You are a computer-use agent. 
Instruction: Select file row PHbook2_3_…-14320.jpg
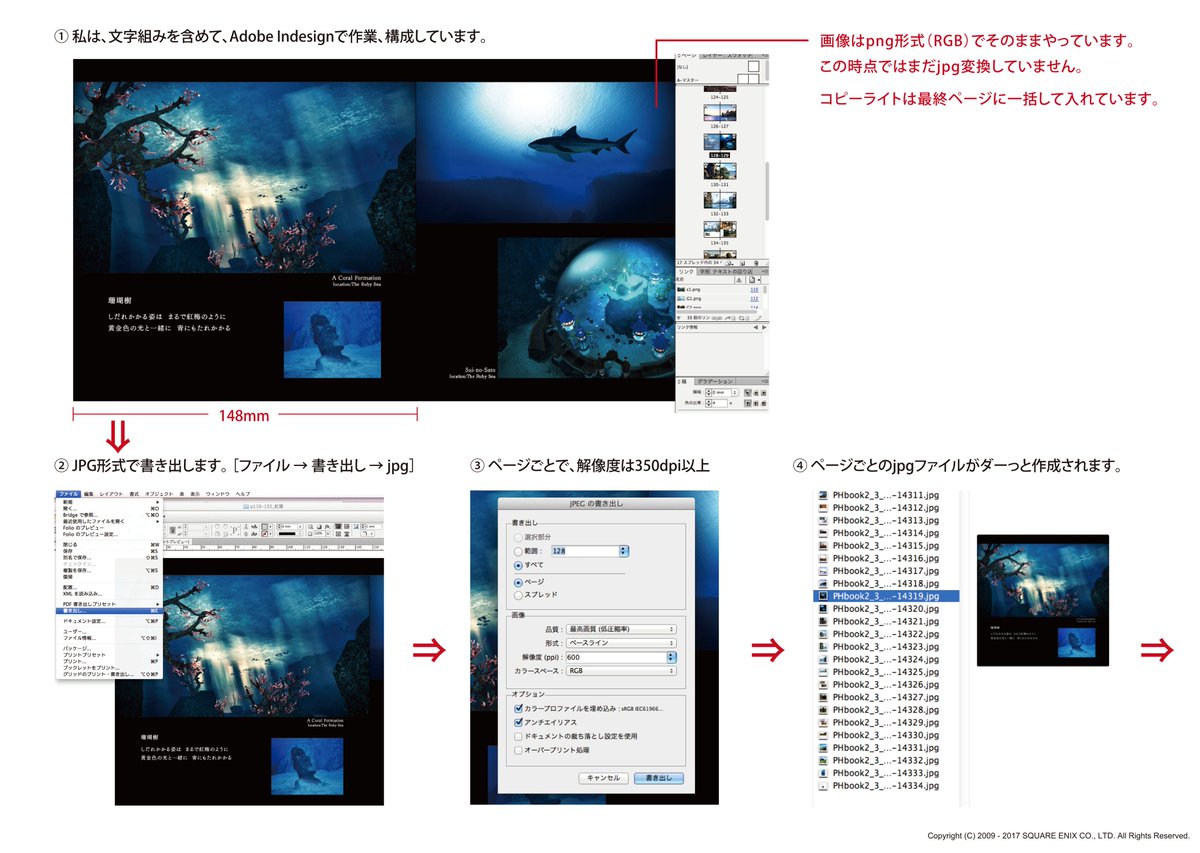888,608
